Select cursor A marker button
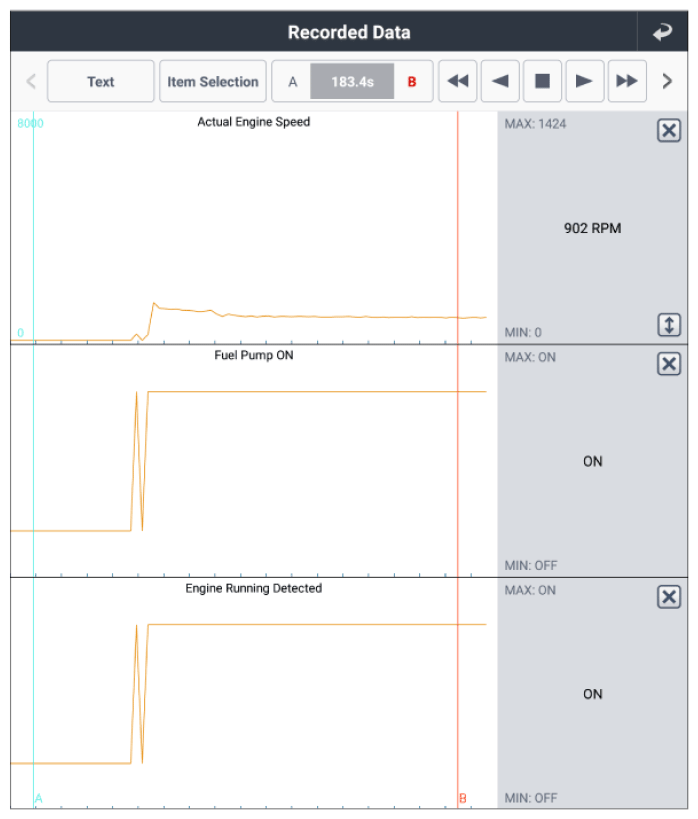The height and width of the screenshot is (819, 698). (x=293, y=82)
